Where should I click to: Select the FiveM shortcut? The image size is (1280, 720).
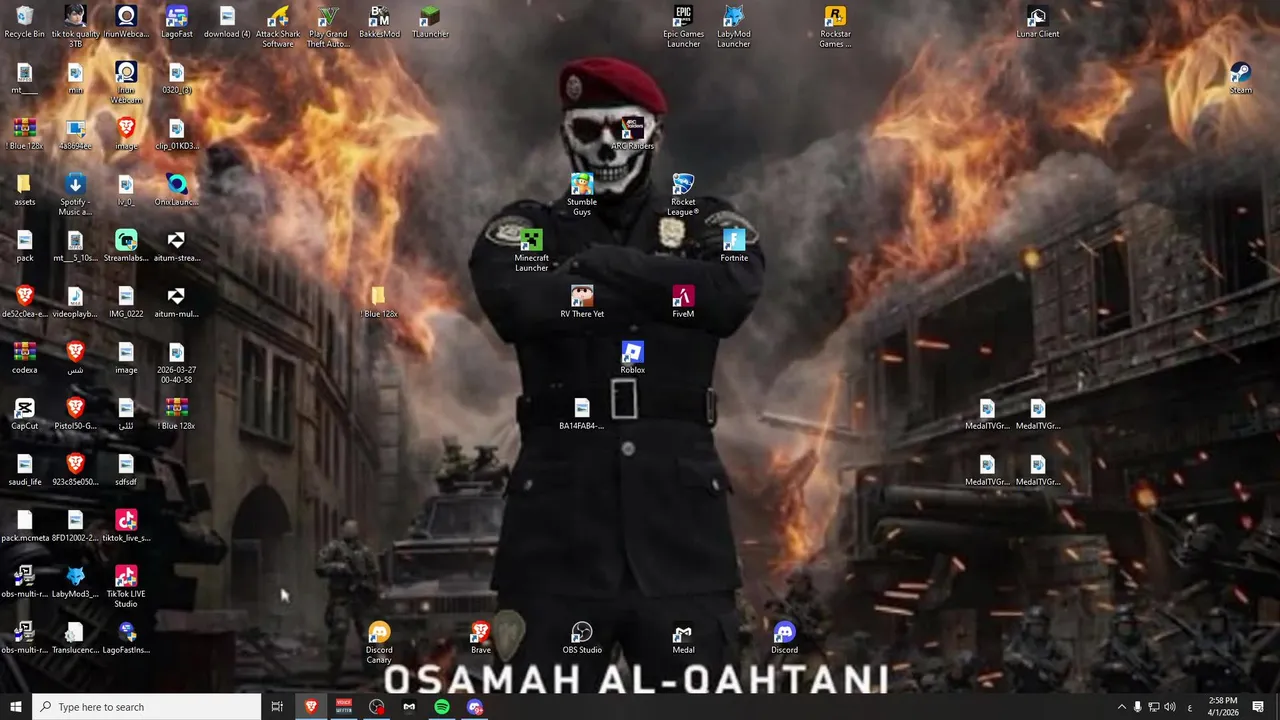pos(683,302)
